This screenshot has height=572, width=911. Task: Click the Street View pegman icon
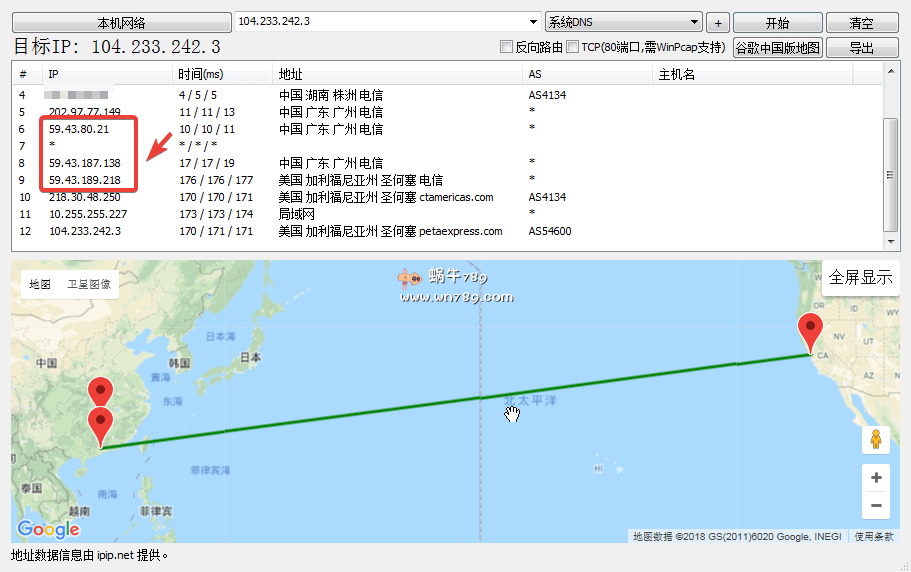(875, 439)
